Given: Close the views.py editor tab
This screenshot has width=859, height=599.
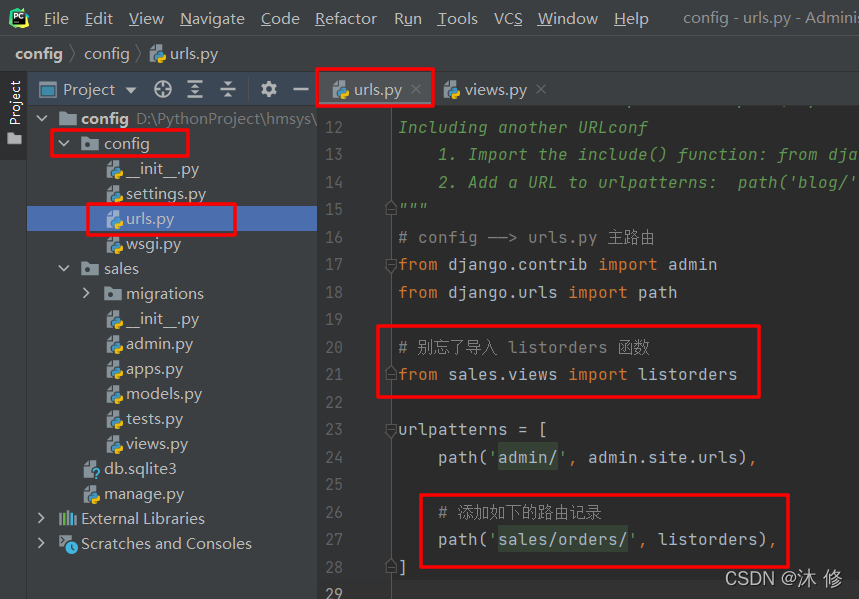Looking at the screenshot, I should coord(541,89).
